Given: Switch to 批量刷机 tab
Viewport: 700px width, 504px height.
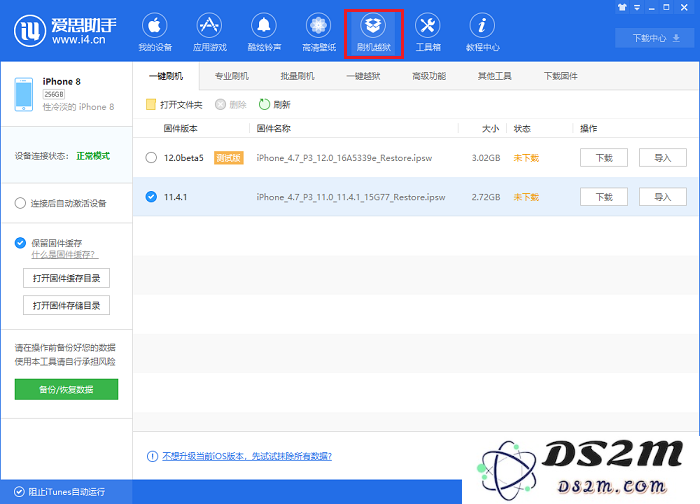Looking at the screenshot, I should (297, 76).
